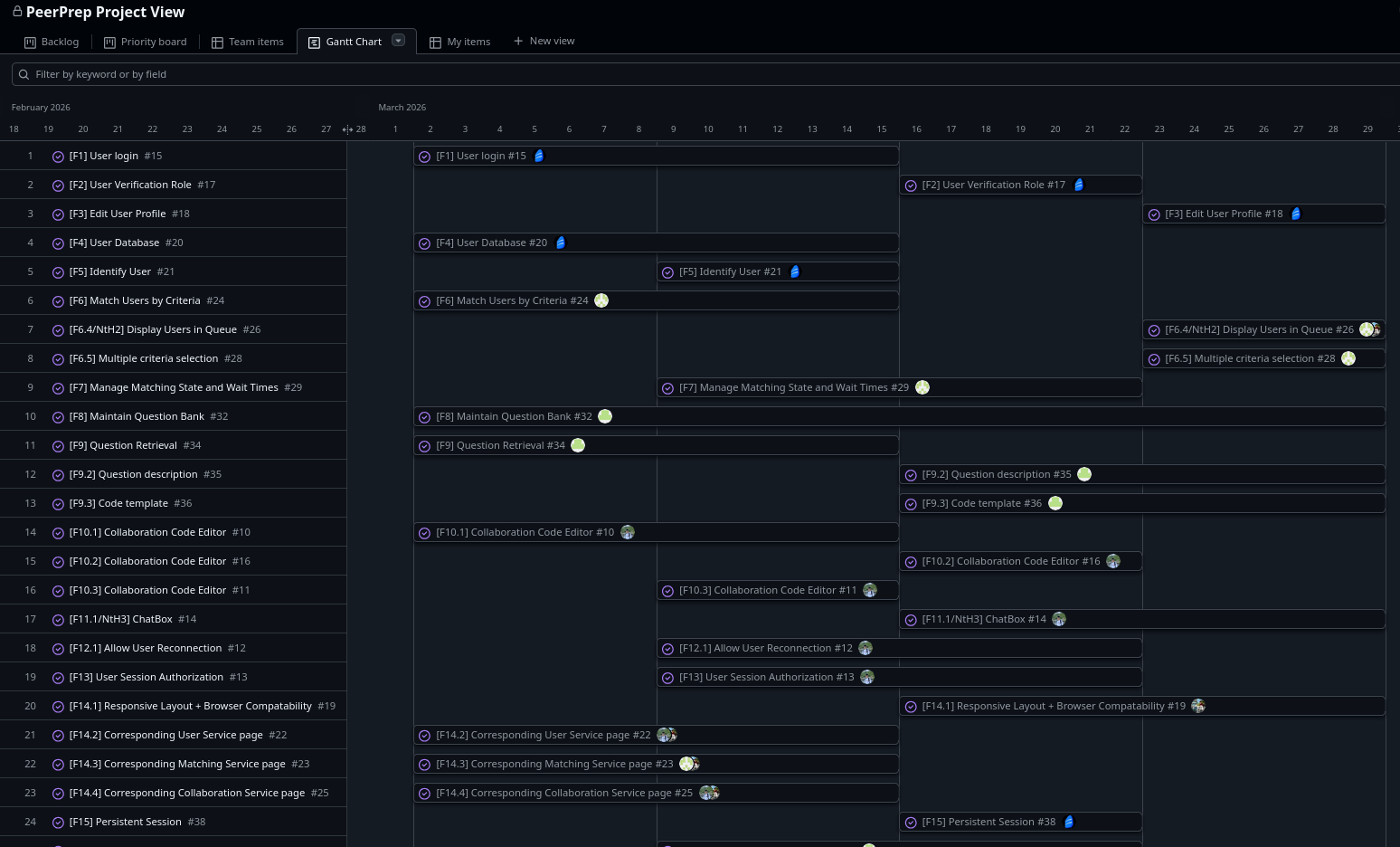Click the plus icon for New view
The height and width of the screenshot is (847, 1400).
518,41
